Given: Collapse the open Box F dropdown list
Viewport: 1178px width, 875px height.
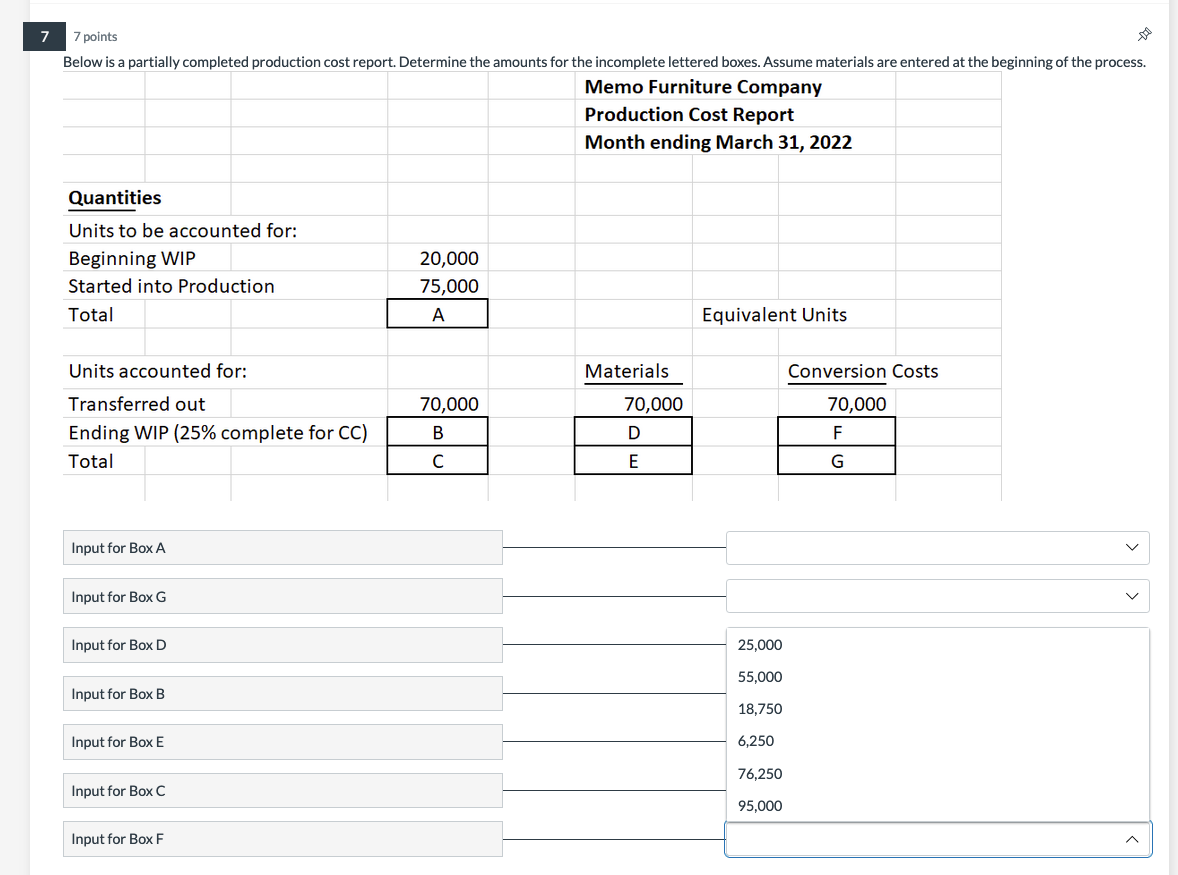Looking at the screenshot, I should point(1130,839).
